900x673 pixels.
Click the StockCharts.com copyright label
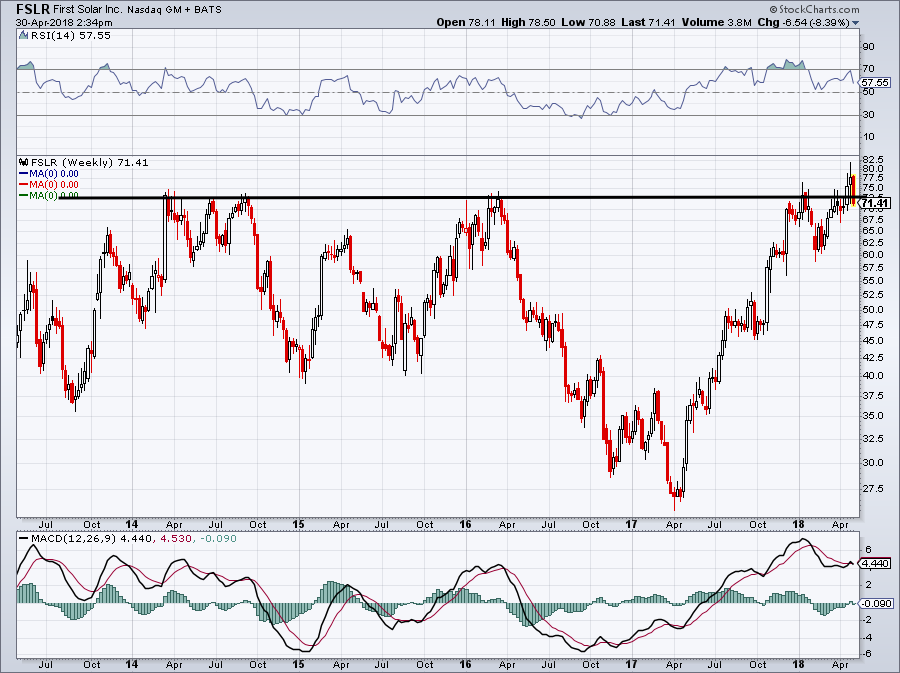[x=814, y=9]
